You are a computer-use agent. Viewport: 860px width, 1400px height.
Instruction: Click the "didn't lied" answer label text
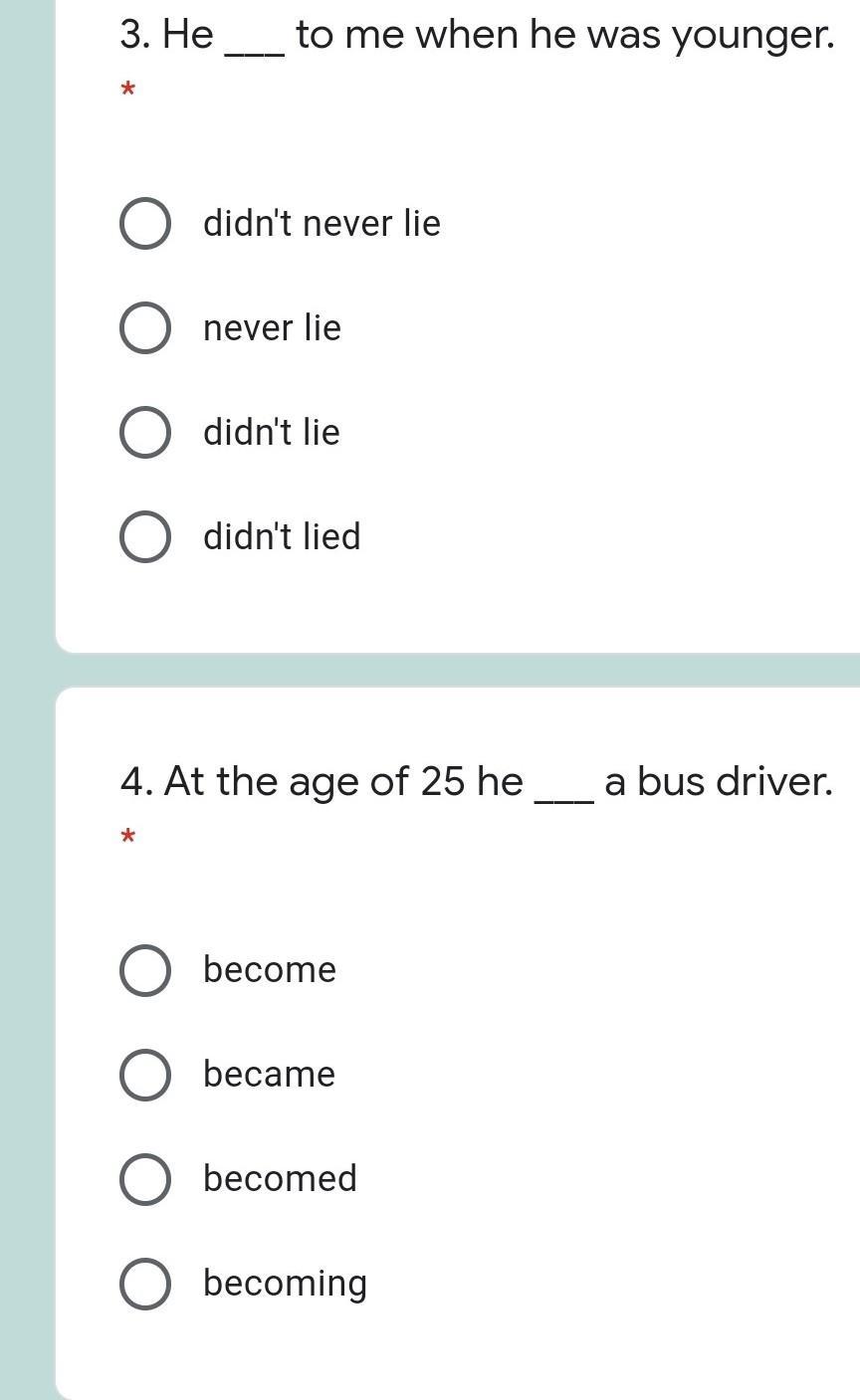282,536
